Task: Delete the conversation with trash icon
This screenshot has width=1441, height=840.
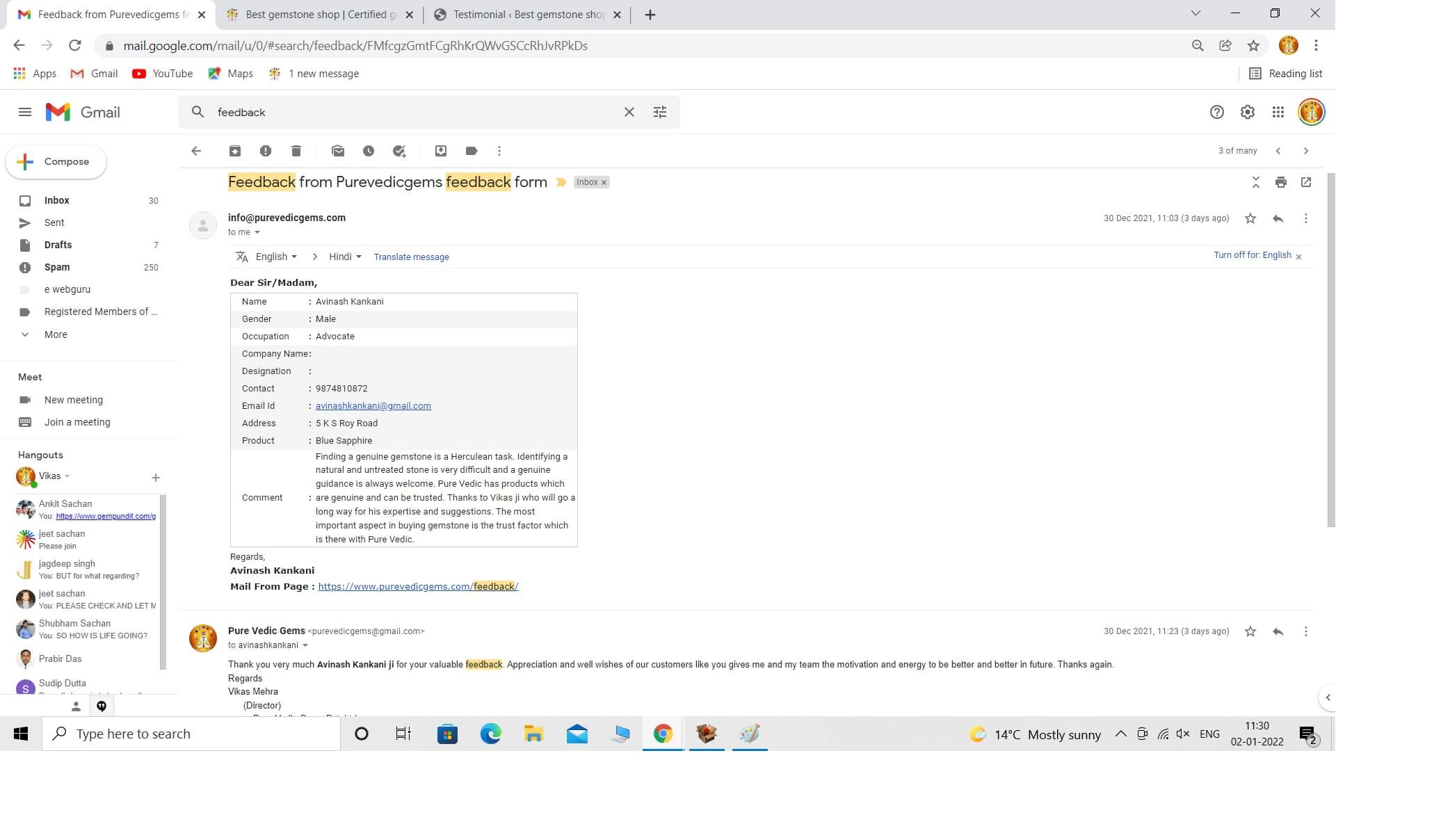Action: click(x=296, y=151)
